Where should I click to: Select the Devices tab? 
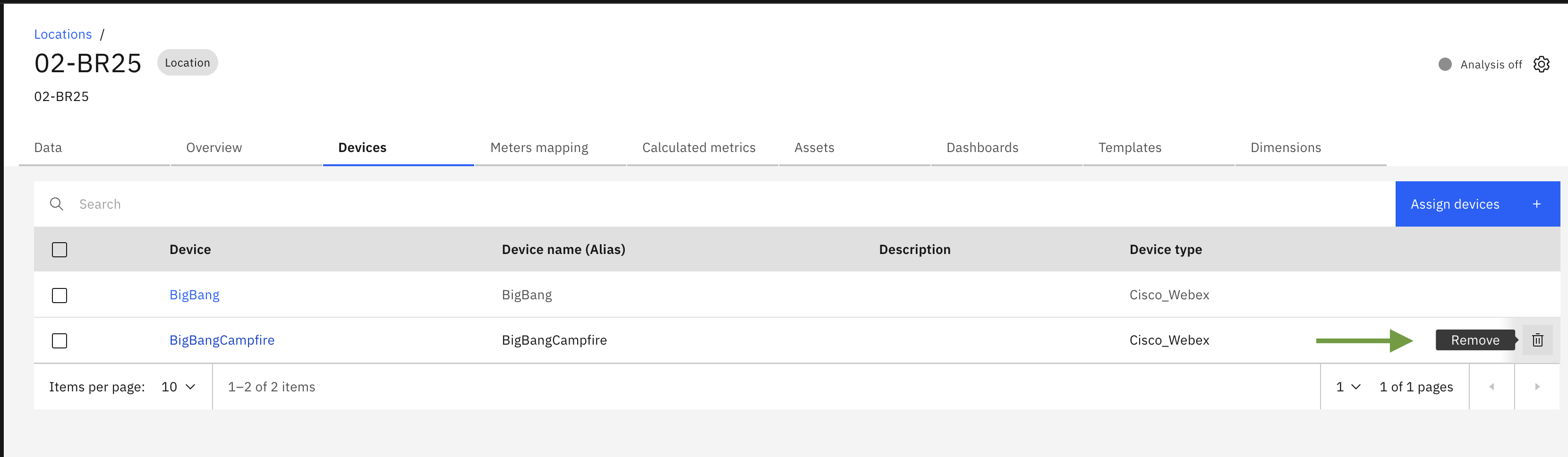click(399, 148)
